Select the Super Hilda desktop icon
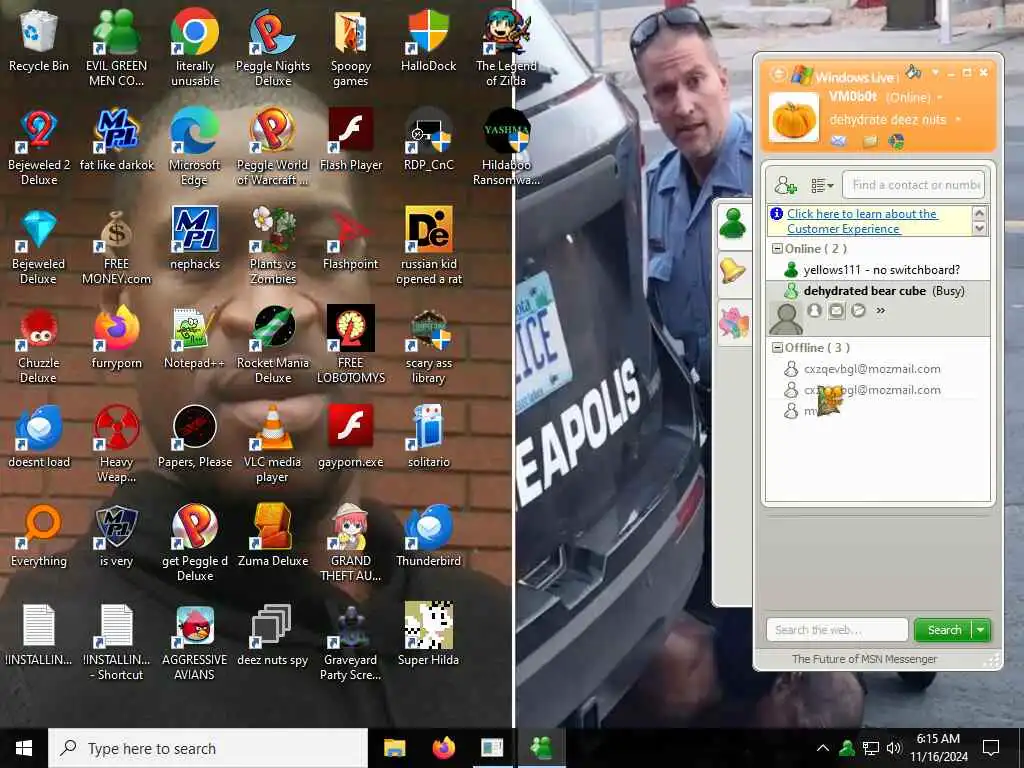Image resolution: width=1024 pixels, height=768 pixels. click(428, 635)
